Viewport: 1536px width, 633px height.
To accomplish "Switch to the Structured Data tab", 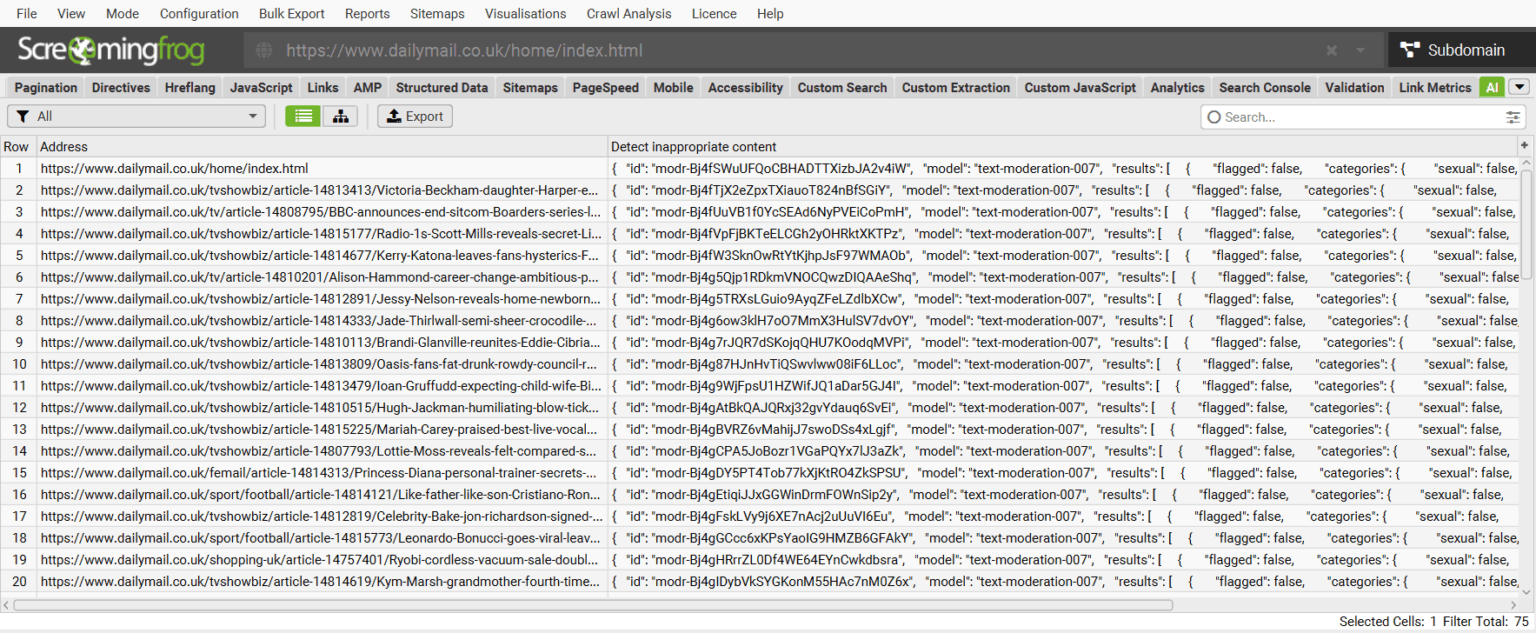I will pyautogui.click(x=442, y=88).
